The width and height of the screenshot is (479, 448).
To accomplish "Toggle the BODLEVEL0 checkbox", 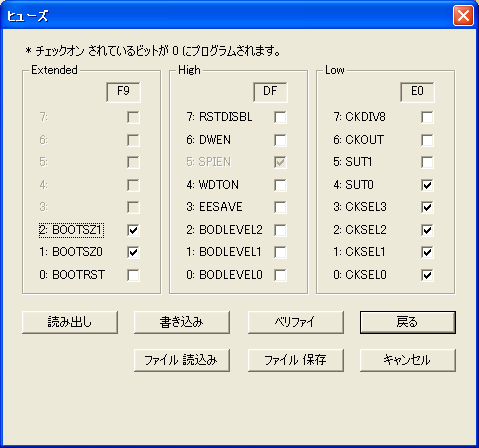I will pos(280,275).
